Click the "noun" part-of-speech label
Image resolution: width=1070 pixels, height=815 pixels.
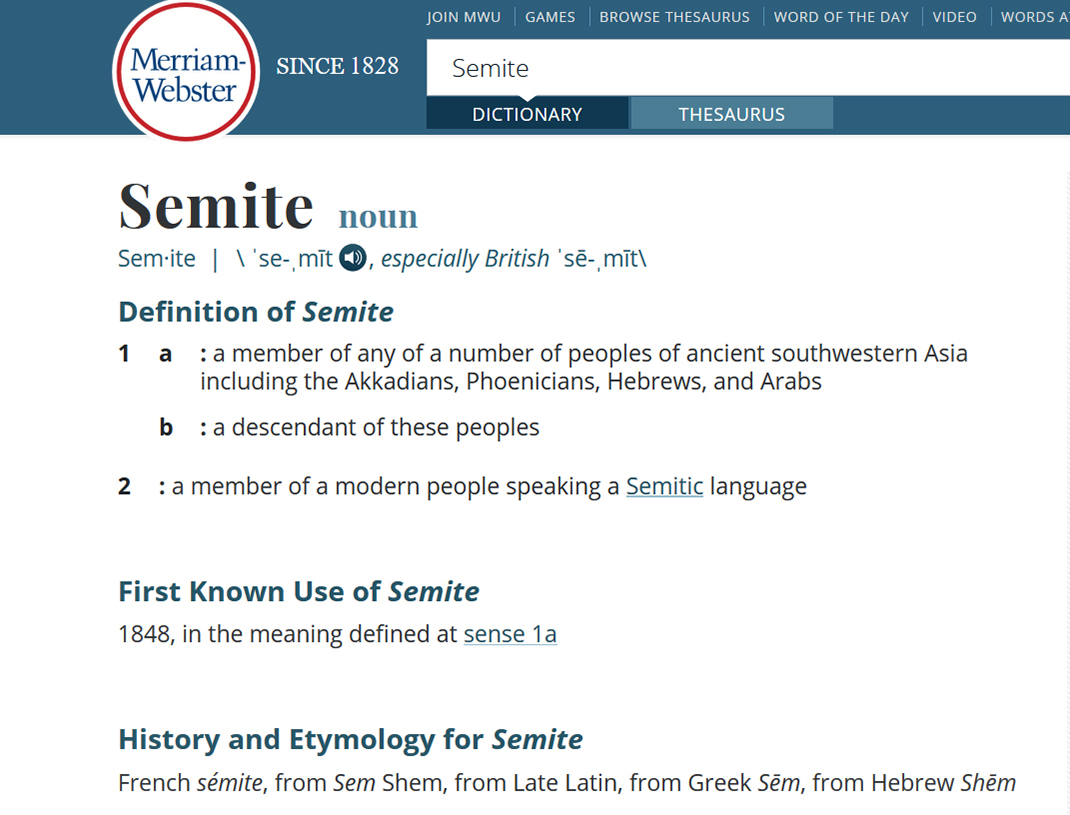coord(378,216)
